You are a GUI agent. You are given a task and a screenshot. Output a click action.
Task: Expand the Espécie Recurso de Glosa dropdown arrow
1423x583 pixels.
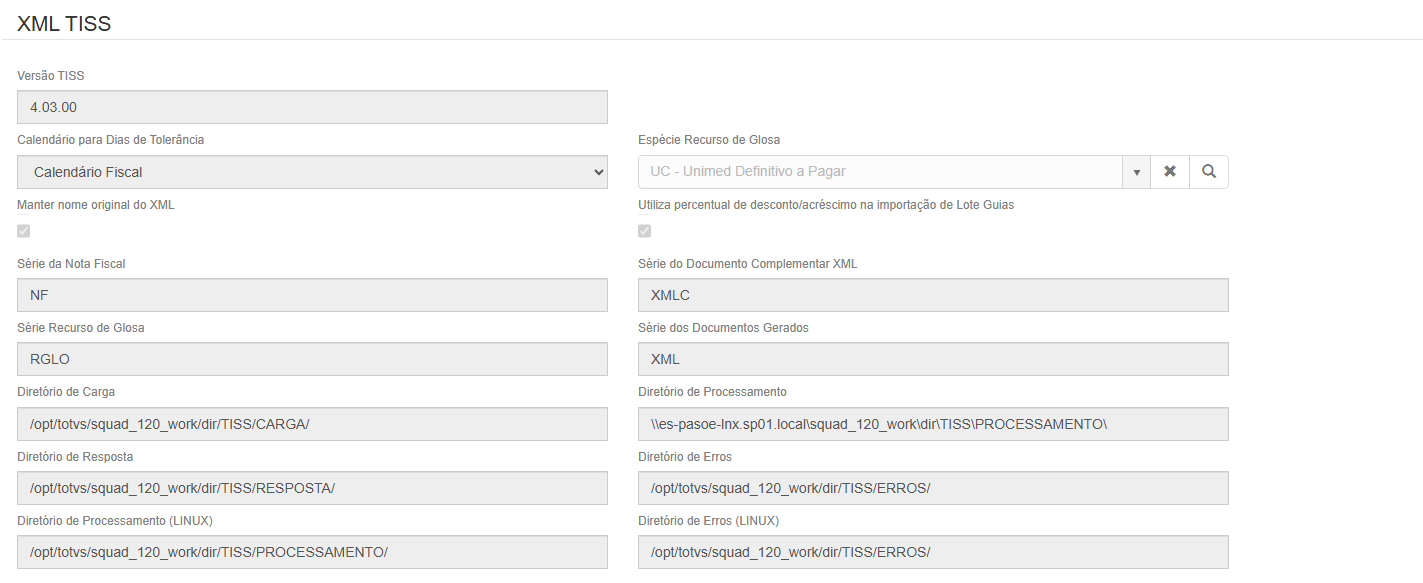(x=1136, y=172)
